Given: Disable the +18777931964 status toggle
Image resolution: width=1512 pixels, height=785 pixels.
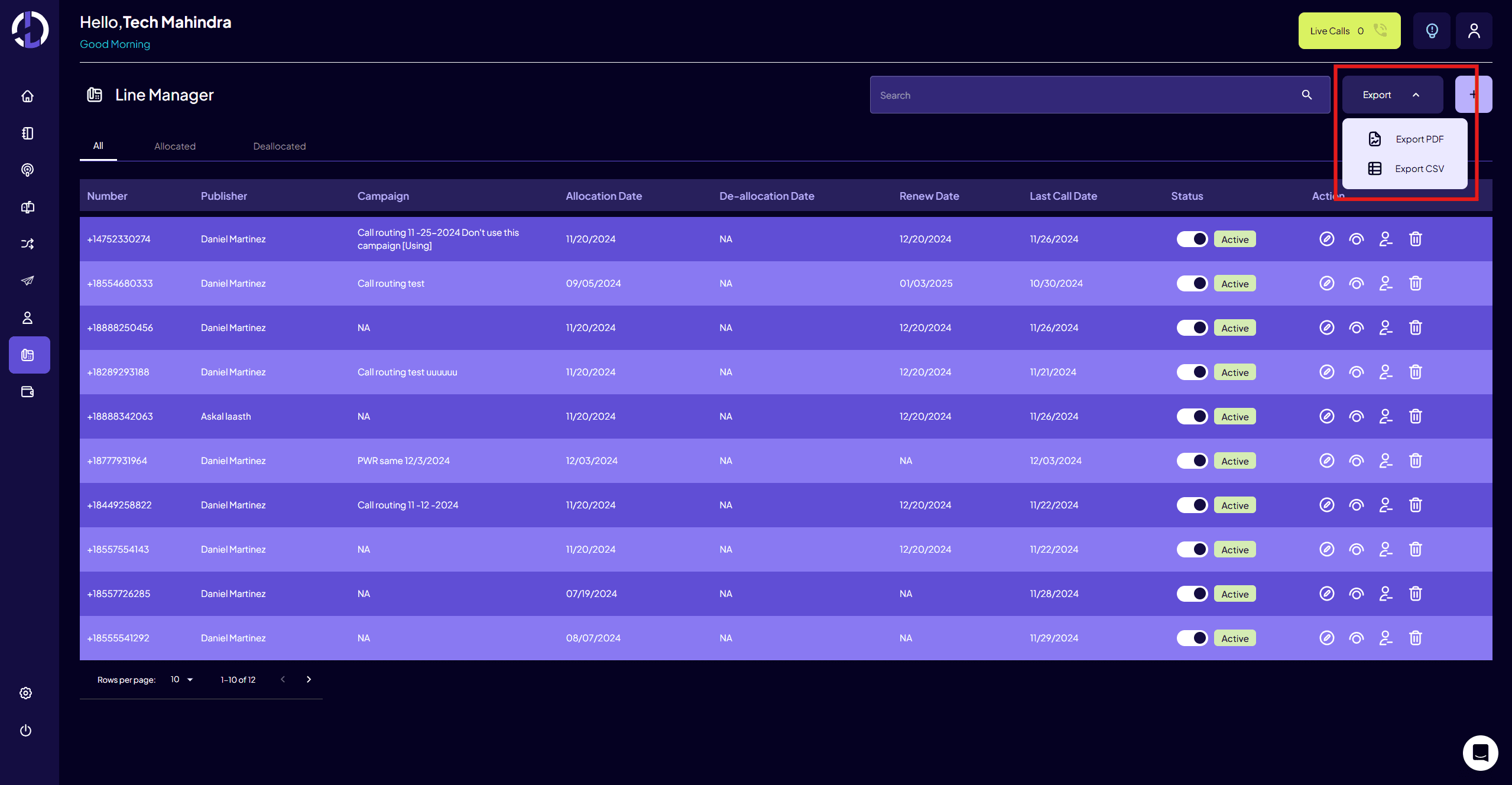Looking at the screenshot, I should [1192, 460].
